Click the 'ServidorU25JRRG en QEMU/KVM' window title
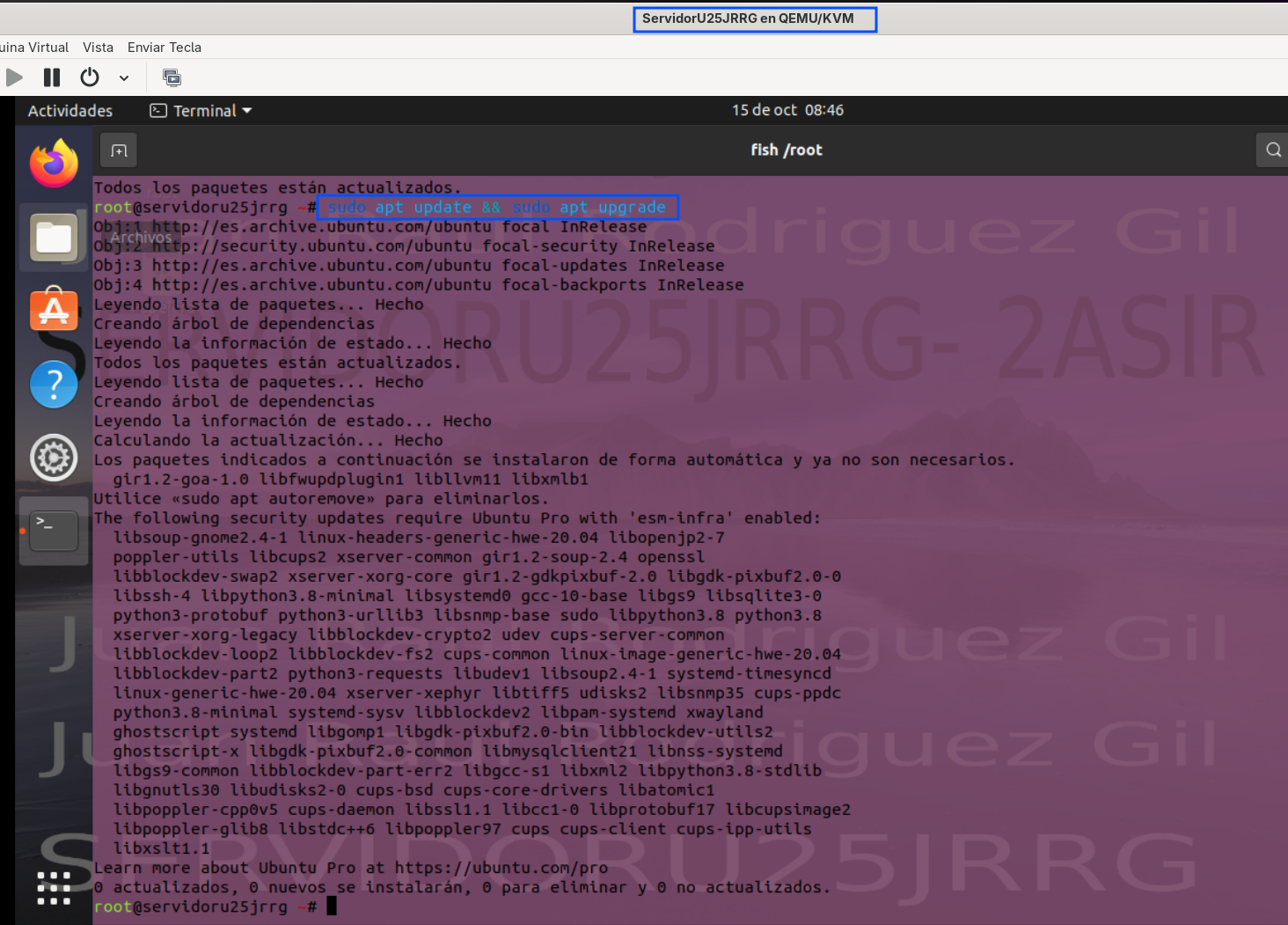Screen dimensions: 1288x925 pos(748,18)
